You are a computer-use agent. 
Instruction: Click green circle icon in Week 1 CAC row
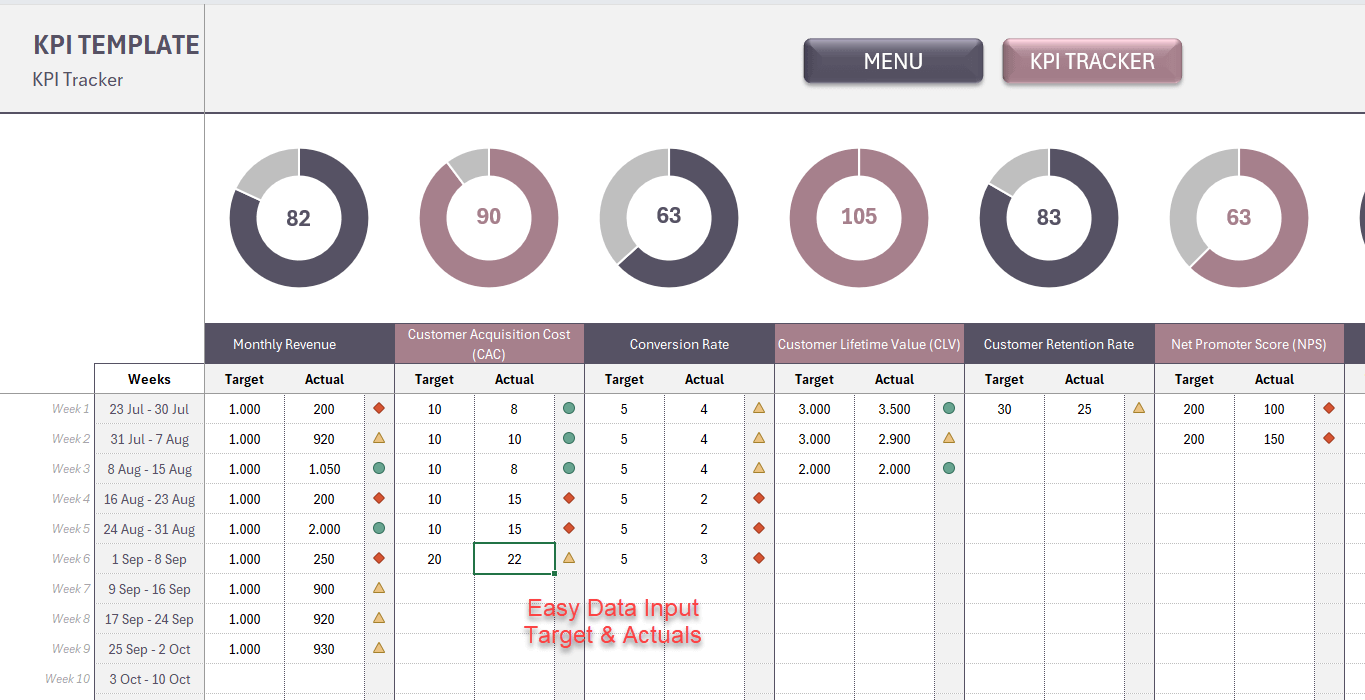pyautogui.click(x=569, y=408)
